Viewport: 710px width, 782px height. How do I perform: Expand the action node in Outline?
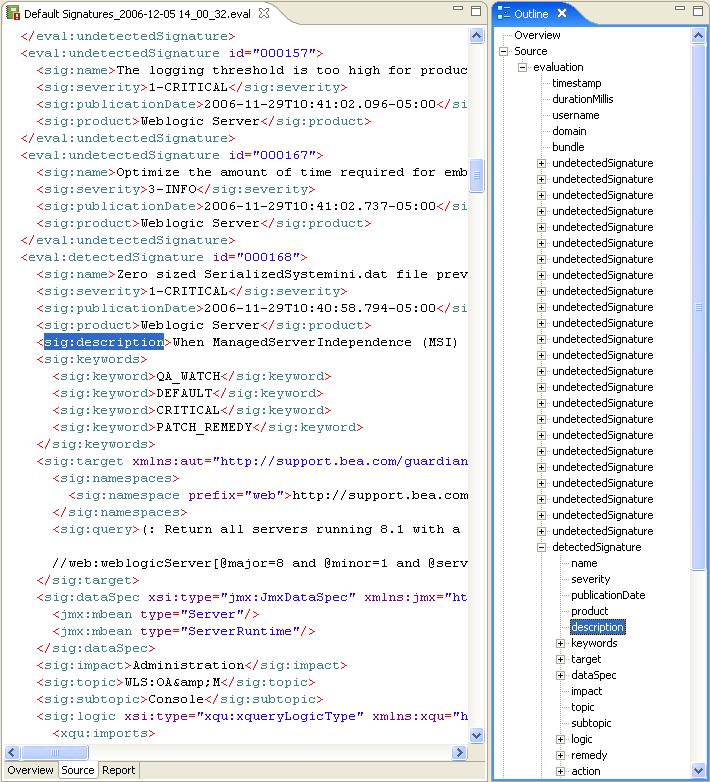click(560, 772)
